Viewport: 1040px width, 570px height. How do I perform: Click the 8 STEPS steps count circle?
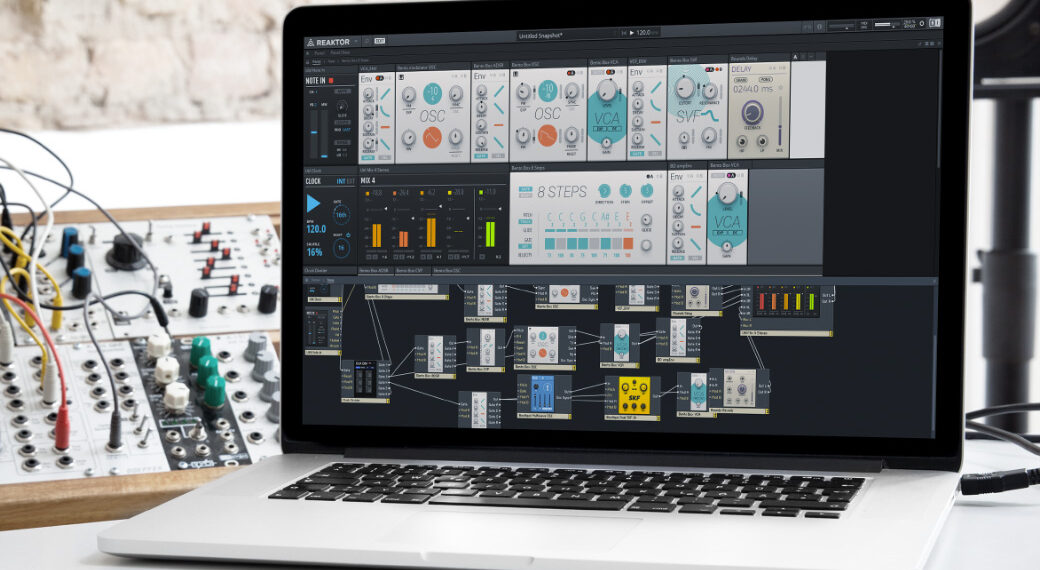tap(625, 191)
